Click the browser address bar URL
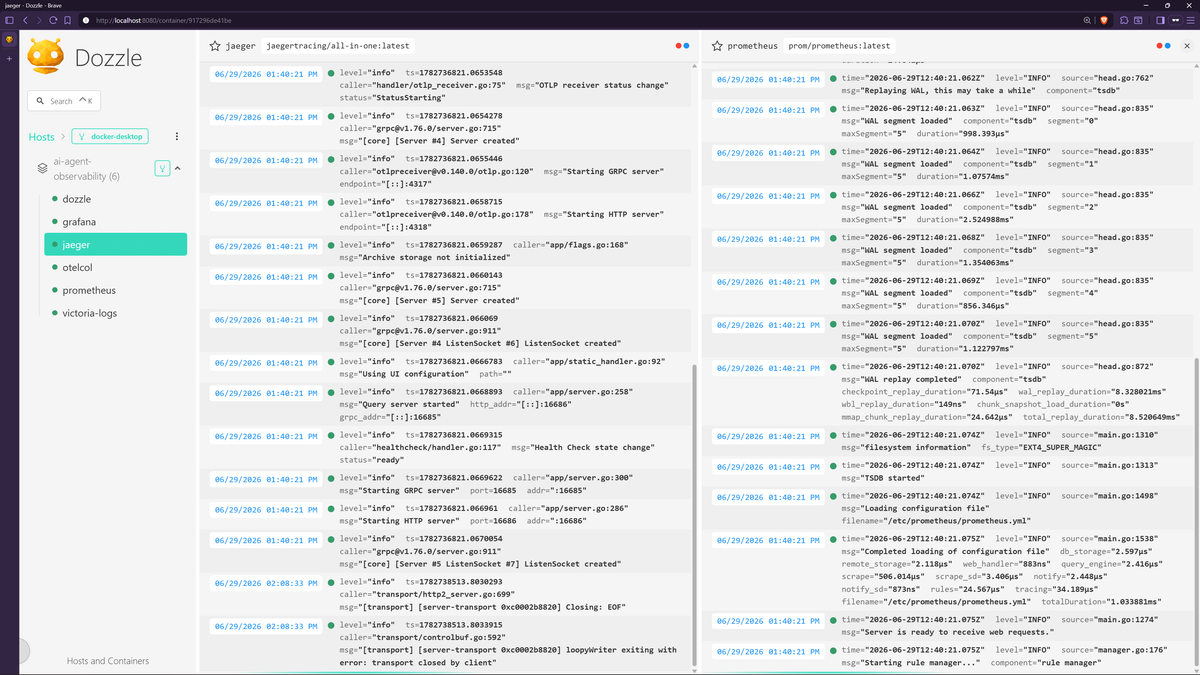The width and height of the screenshot is (1200, 675). (164, 20)
